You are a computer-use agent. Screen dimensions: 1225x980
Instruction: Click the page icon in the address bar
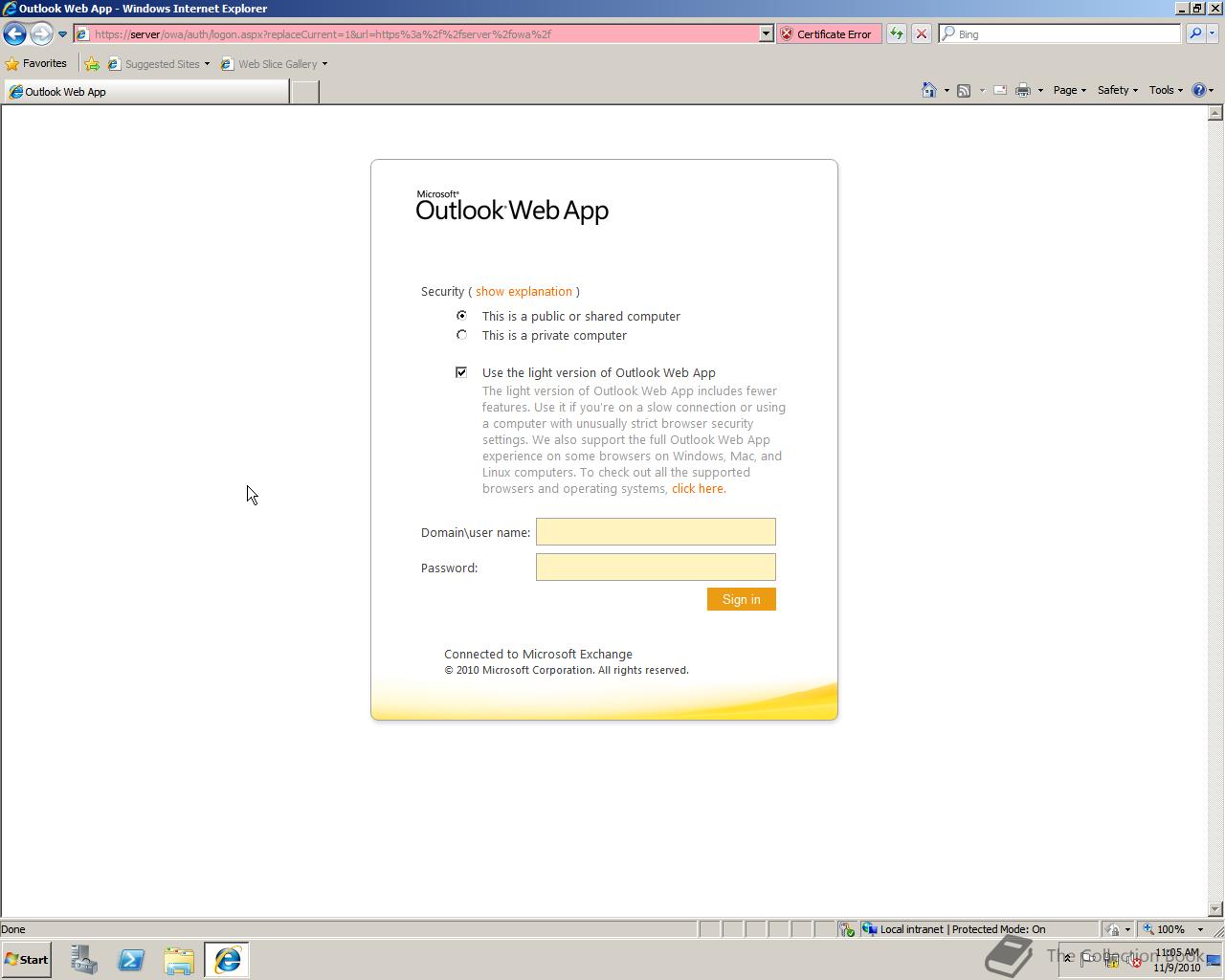coord(82,33)
